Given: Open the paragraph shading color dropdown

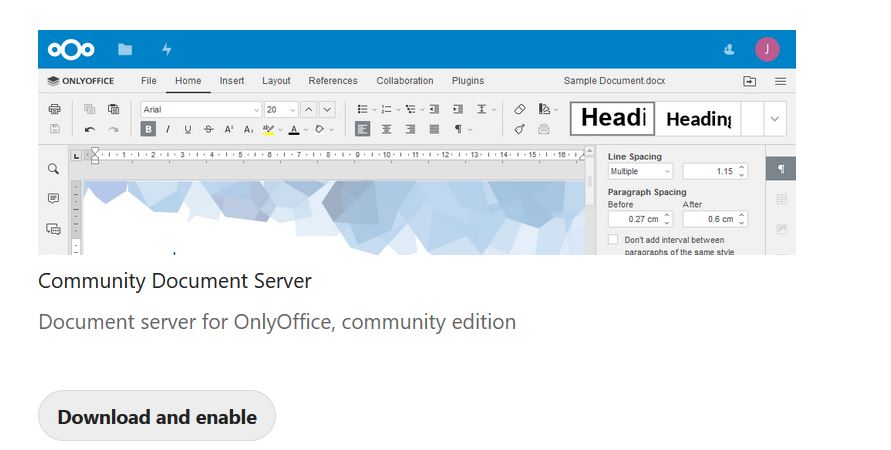Looking at the screenshot, I should pyautogui.click(x=331, y=130).
